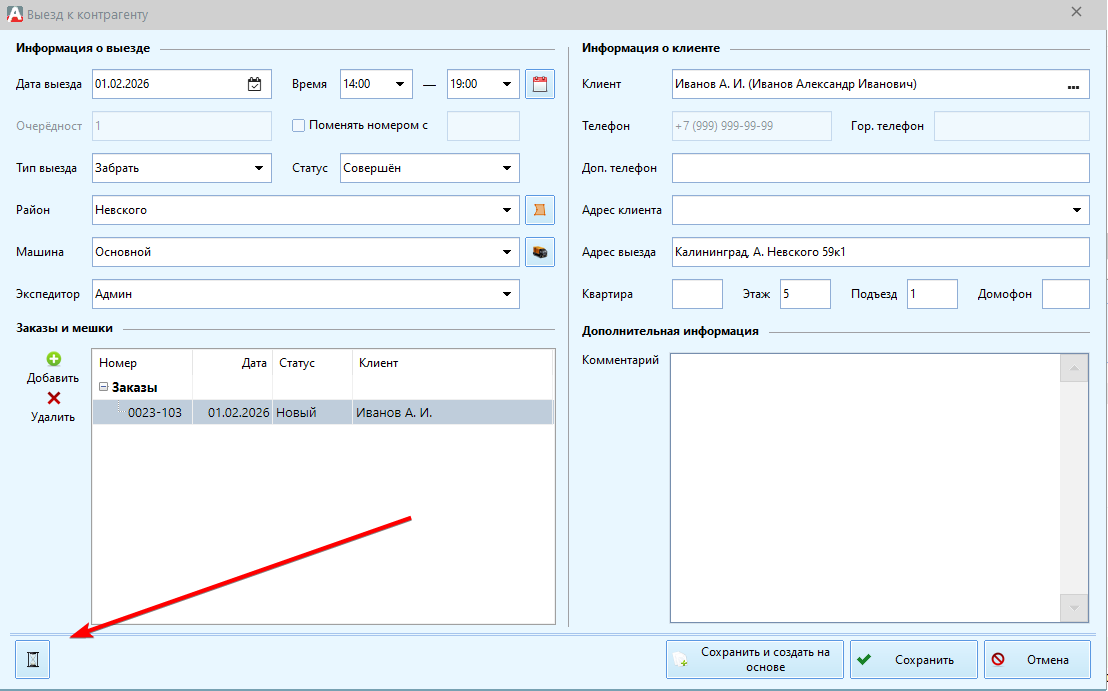This screenshot has width=1108, height=691.
Task: Open the history hourglass icon button
Action: click(33, 659)
